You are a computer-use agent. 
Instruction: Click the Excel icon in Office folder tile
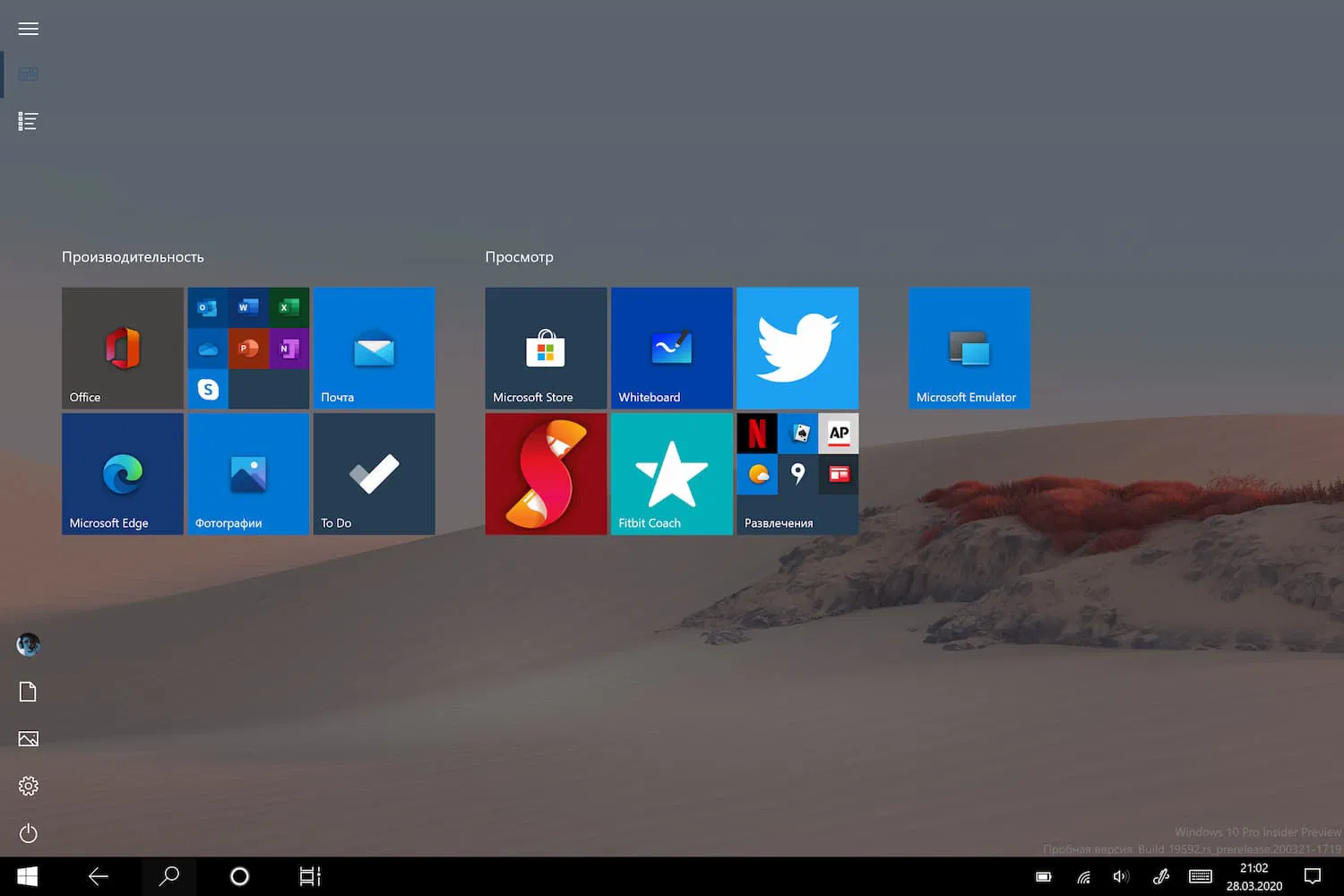pyautogui.click(x=289, y=307)
